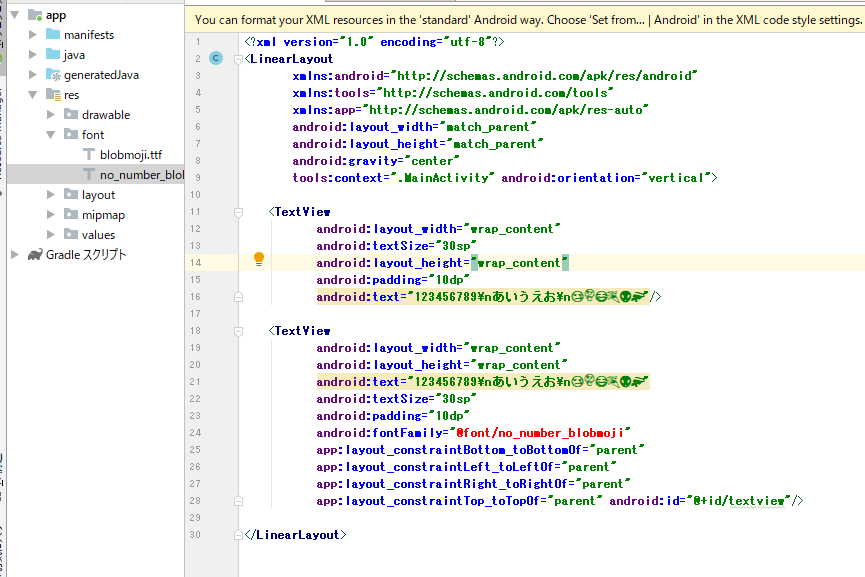Collapse the TextView code fold at line 11
865x577 pixels.
[237, 211]
